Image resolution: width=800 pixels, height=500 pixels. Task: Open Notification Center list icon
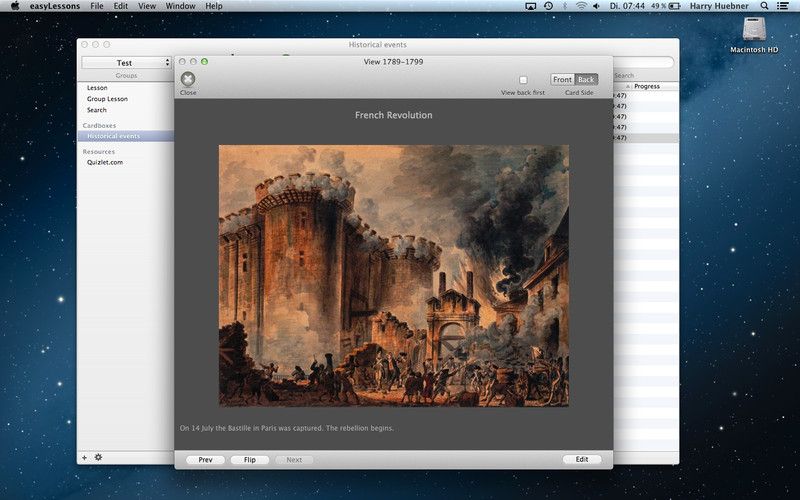click(x=782, y=6)
